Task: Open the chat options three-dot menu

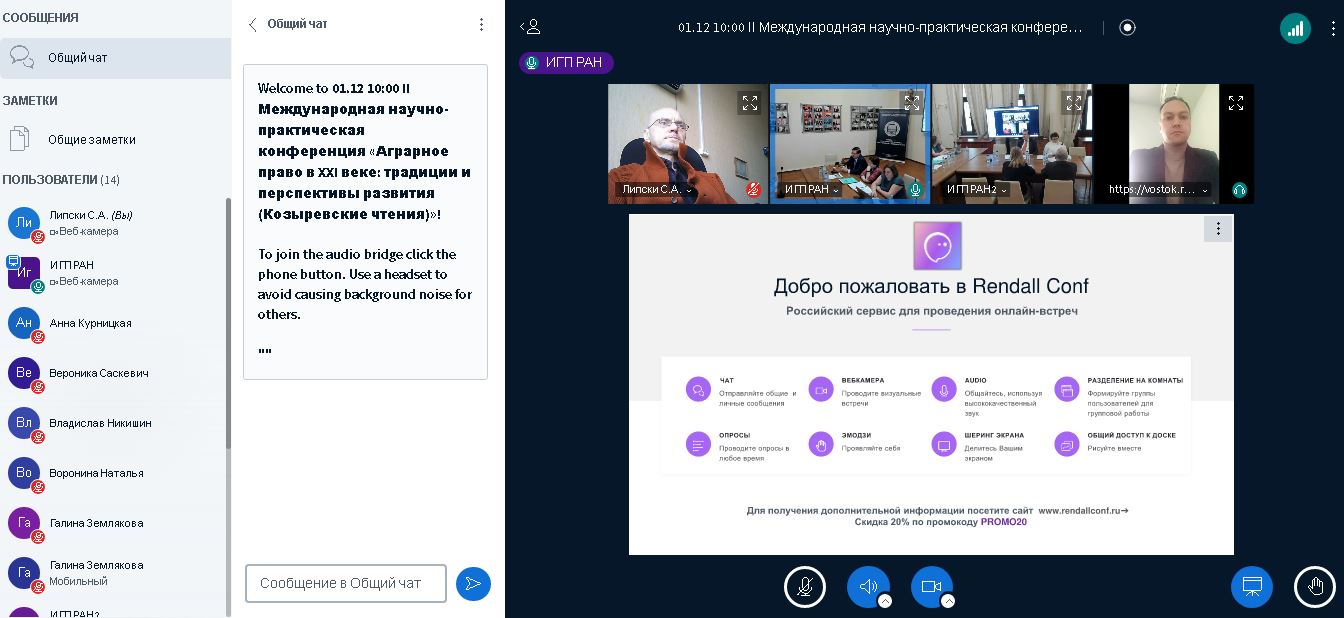Action: 481,24
